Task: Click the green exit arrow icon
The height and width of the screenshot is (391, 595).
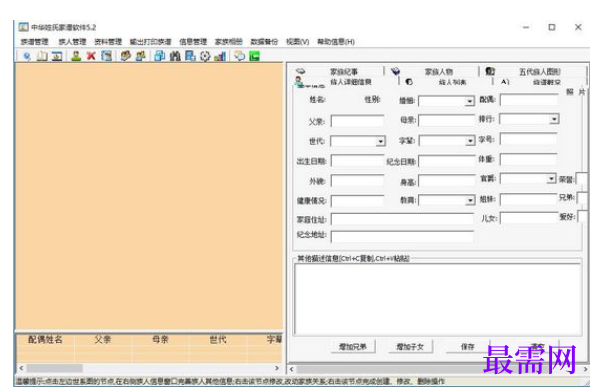Action: coord(254,57)
